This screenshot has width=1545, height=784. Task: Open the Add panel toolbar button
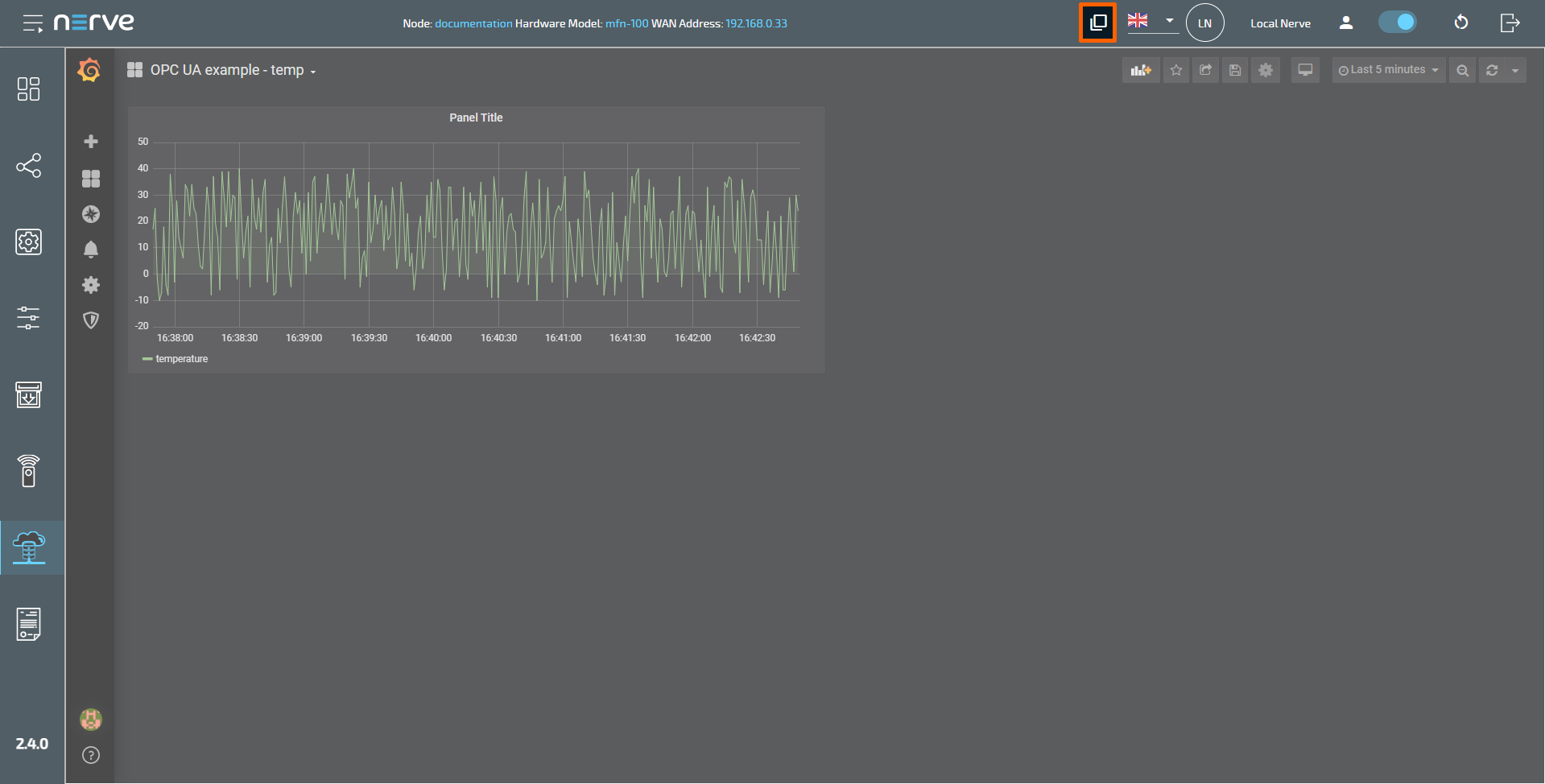point(1140,70)
